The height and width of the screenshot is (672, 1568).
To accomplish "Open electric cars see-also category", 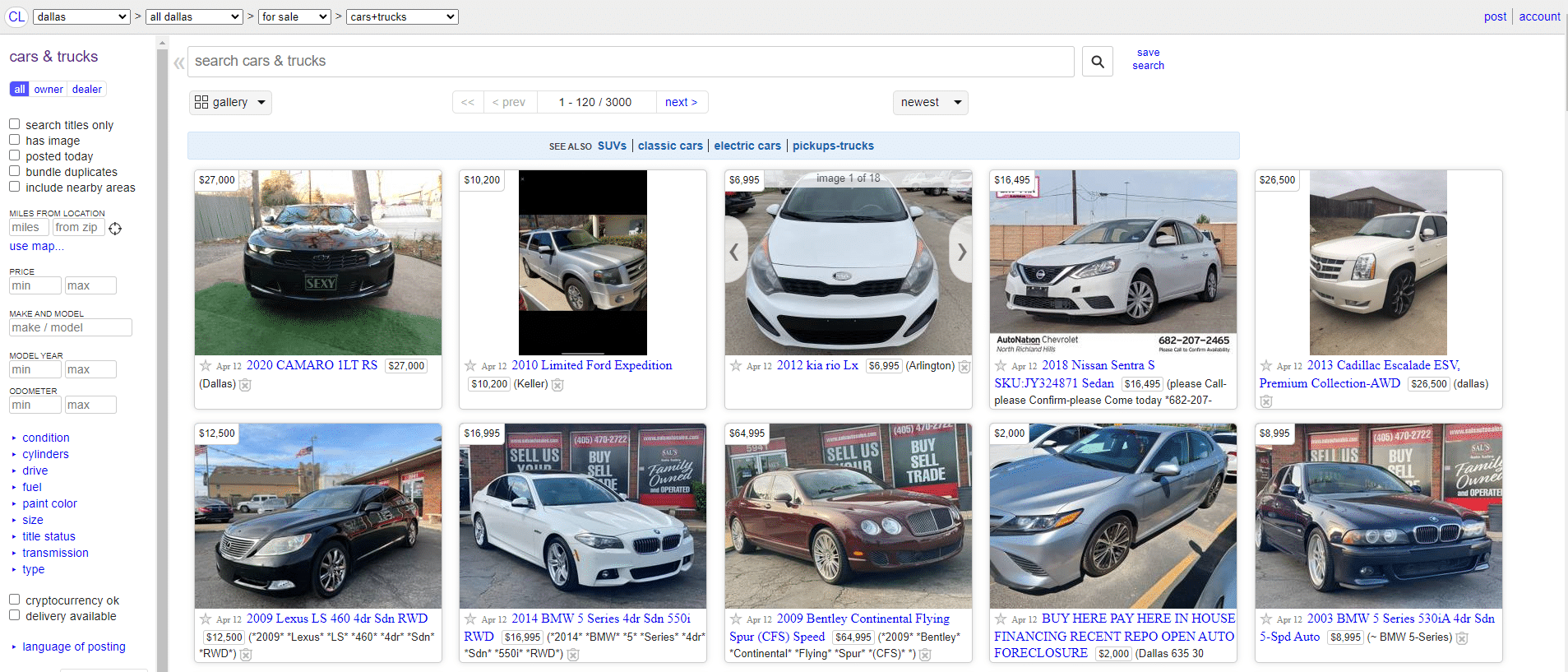I will coord(747,146).
